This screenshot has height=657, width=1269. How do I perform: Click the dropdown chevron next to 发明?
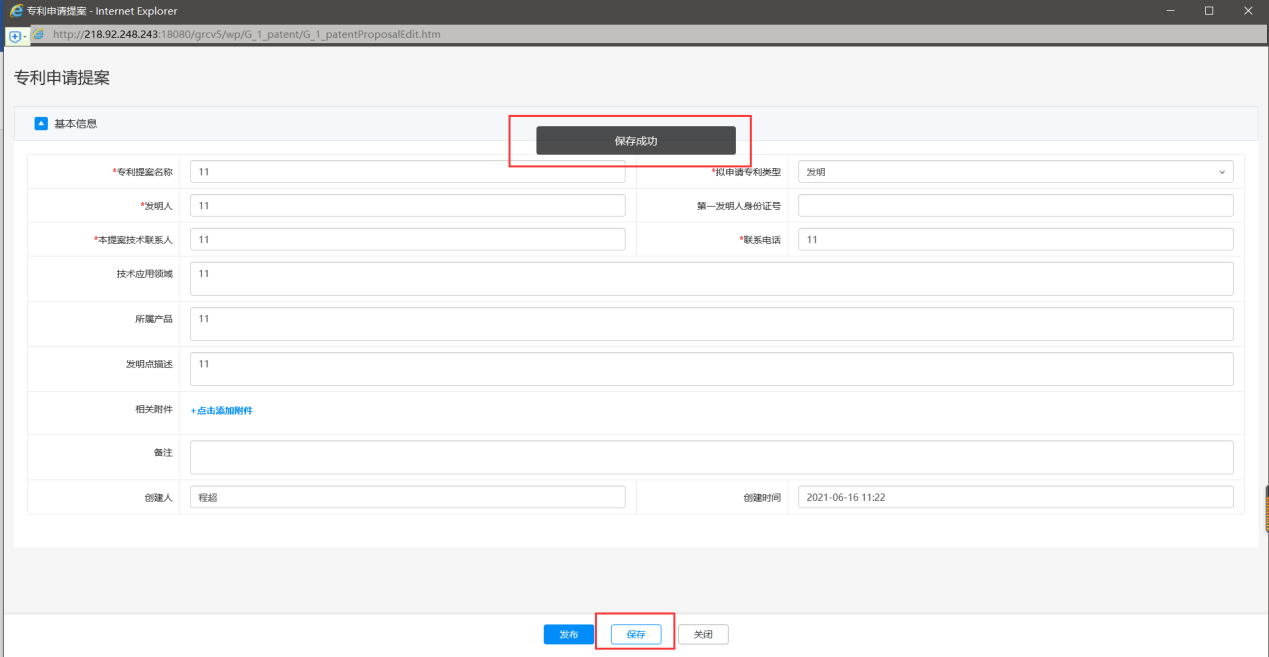pyautogui.click(x=1221, y=172)
